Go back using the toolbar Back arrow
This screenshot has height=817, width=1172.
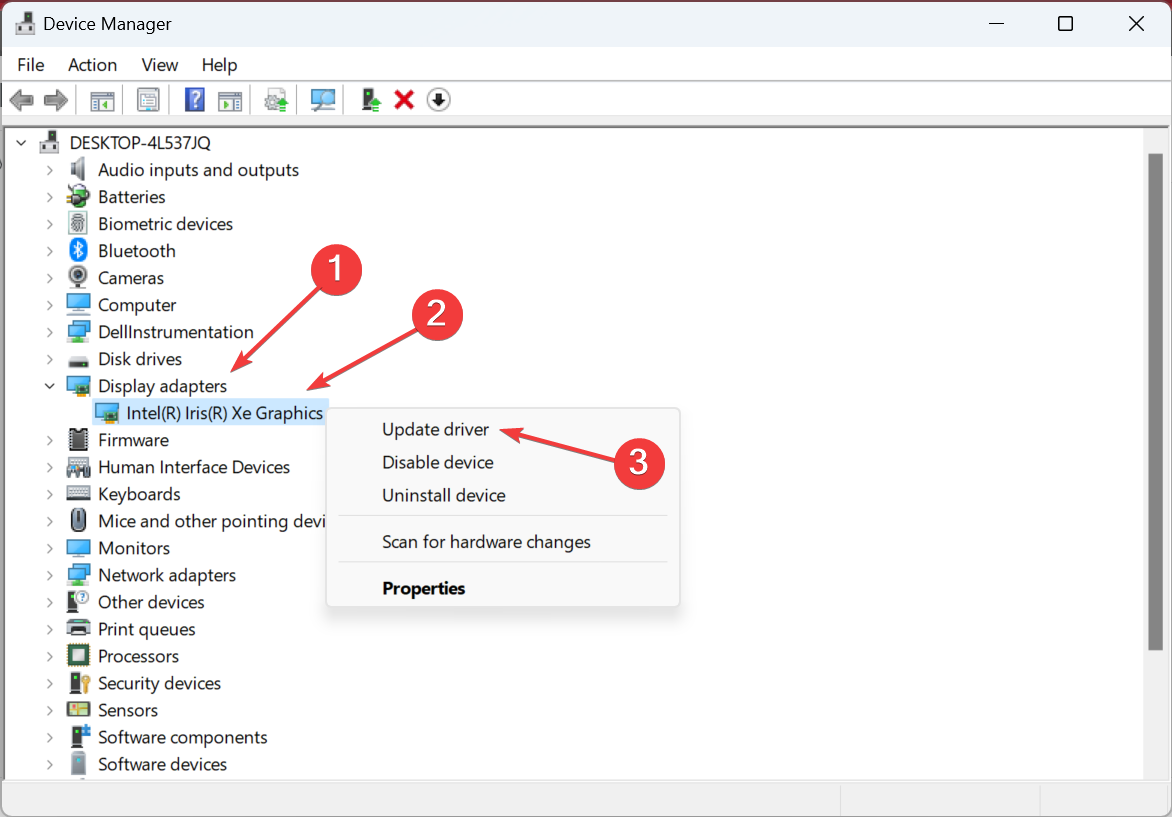click(x=22, y=99)
